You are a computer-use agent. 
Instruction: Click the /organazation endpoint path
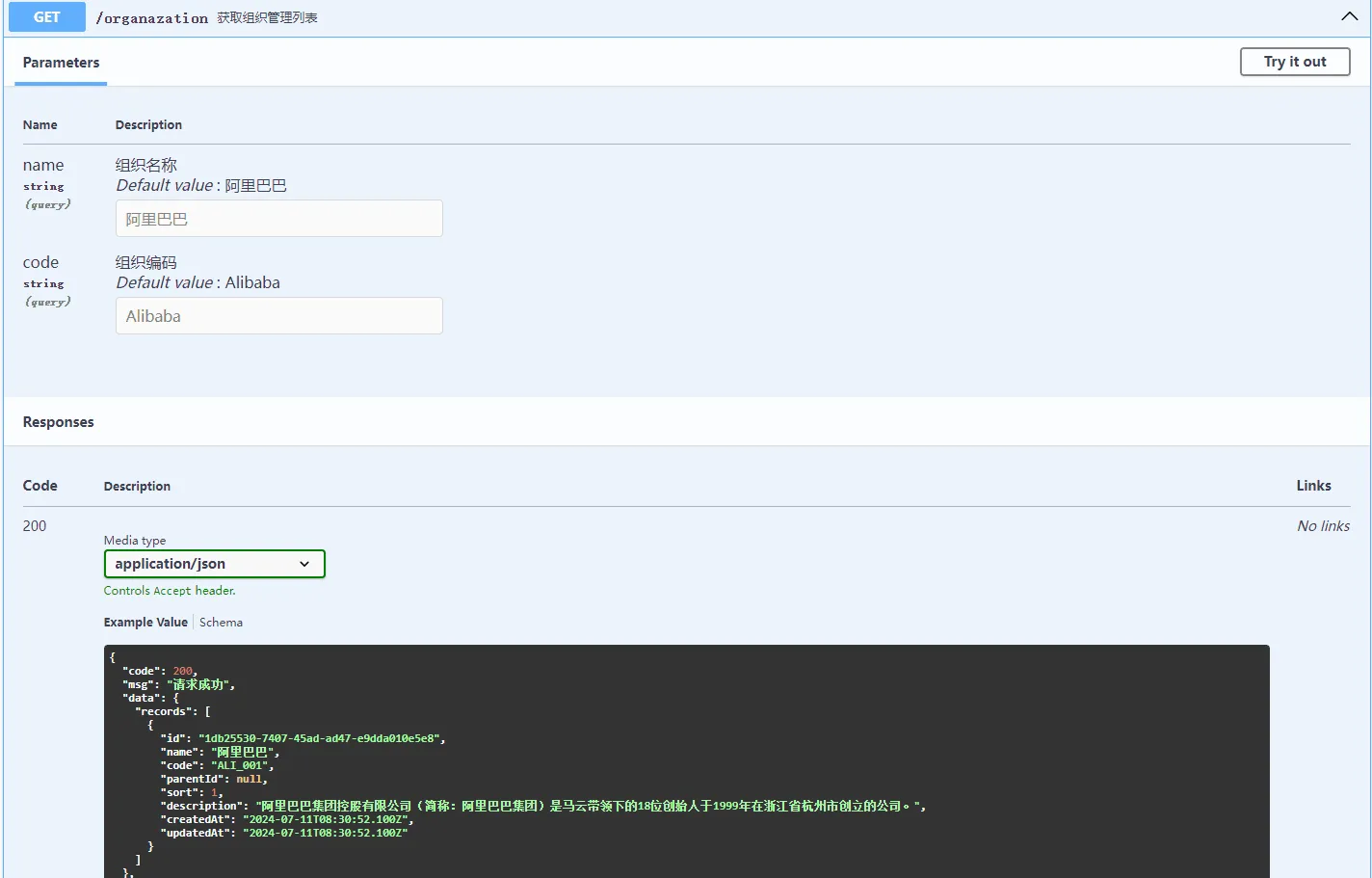click(x=151, y=17)
